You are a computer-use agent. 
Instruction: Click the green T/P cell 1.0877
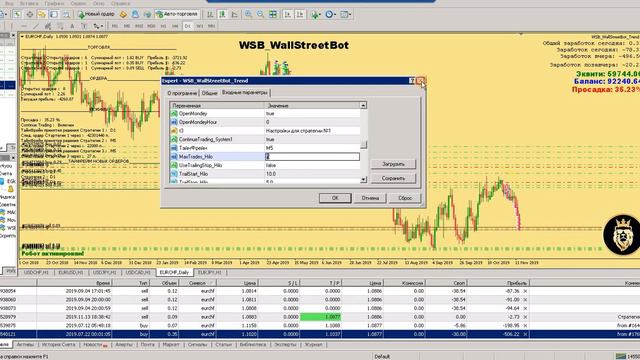[321, 317]
